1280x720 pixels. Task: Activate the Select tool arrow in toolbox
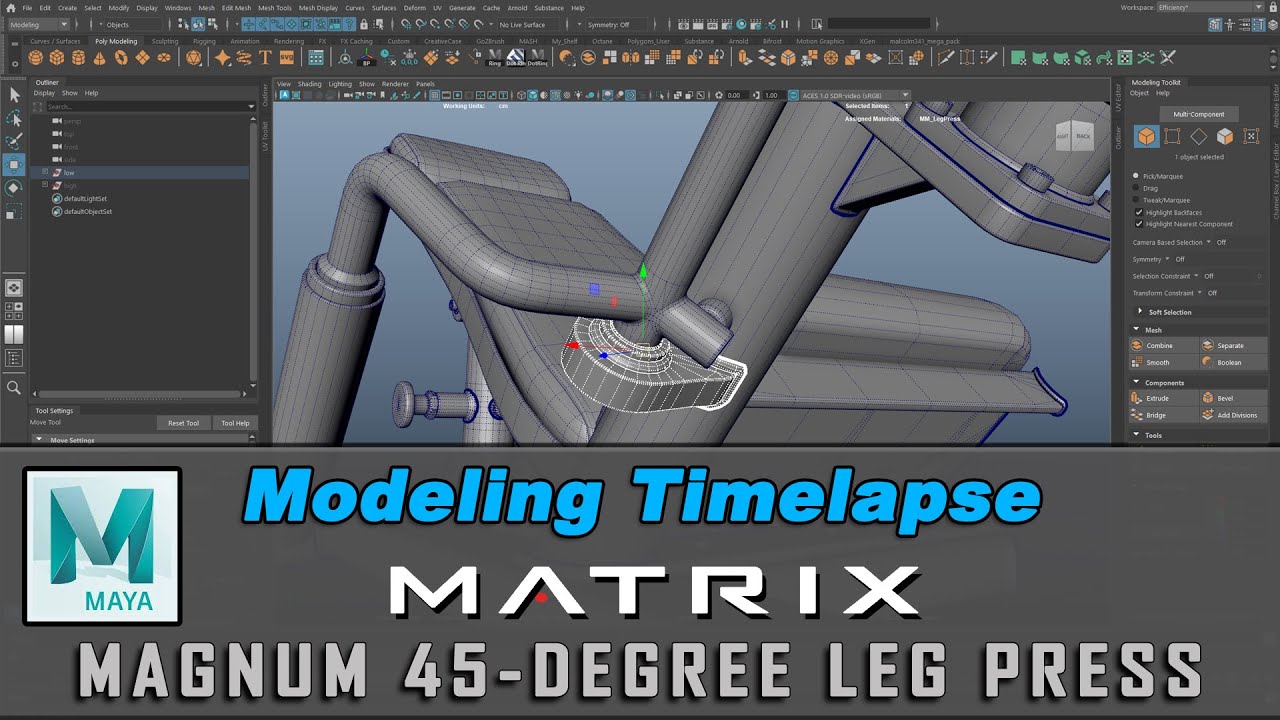14,94
